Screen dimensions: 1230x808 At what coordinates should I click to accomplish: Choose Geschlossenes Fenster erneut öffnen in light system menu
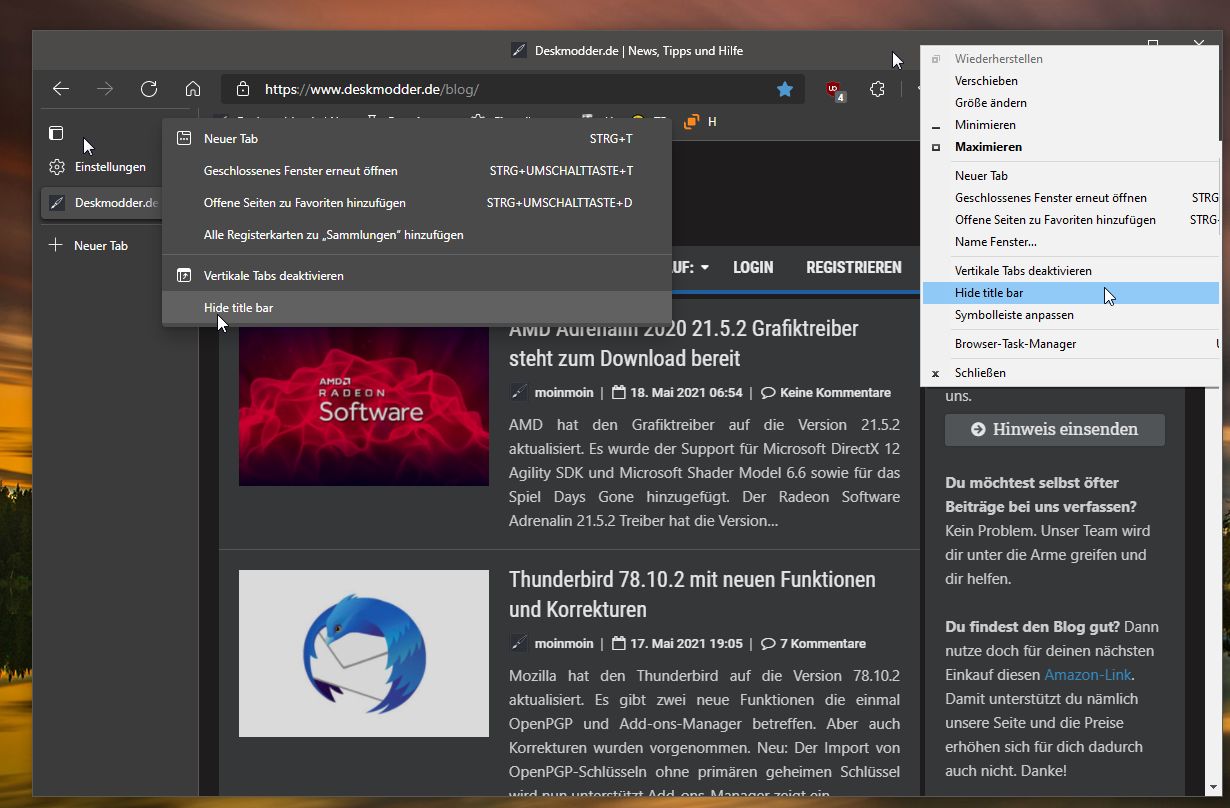coord(1072,198)
